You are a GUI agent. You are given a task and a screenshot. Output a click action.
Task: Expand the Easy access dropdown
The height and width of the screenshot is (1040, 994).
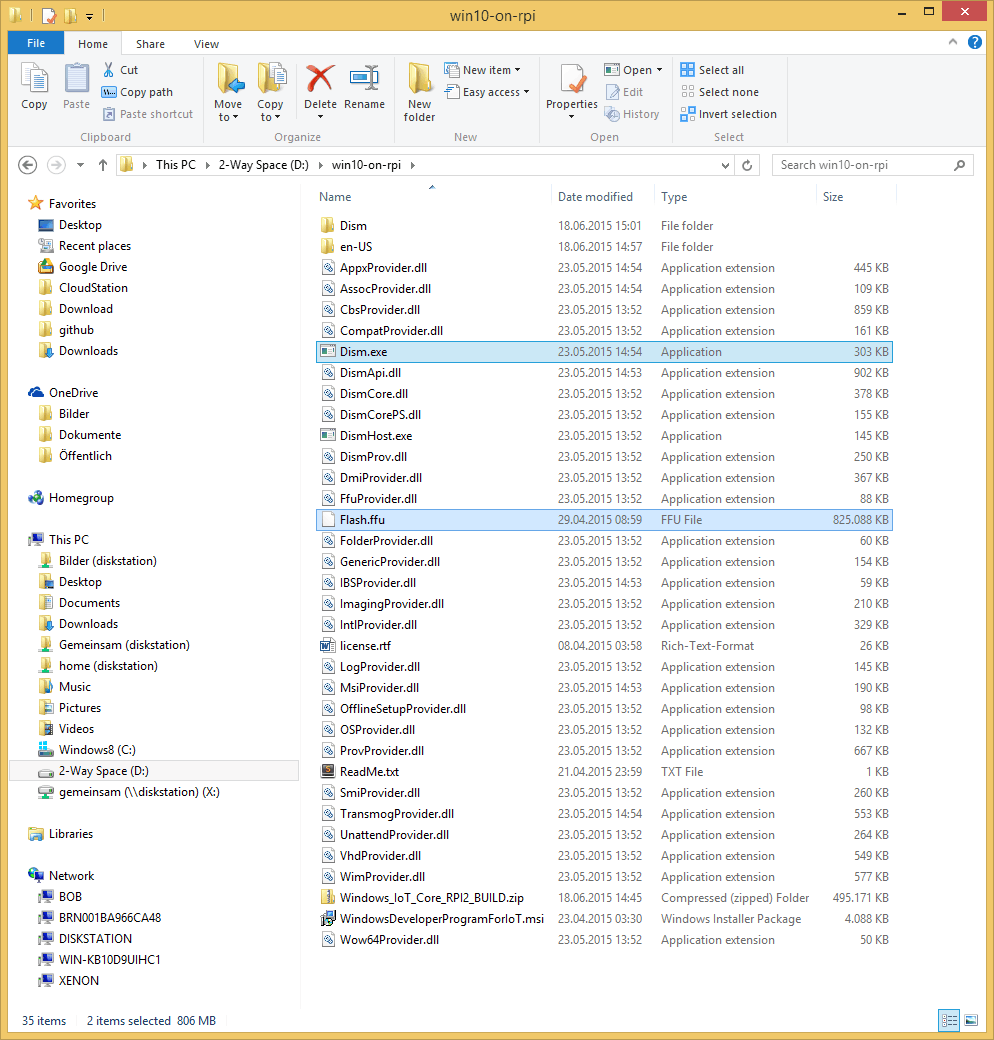pos(487,92)
